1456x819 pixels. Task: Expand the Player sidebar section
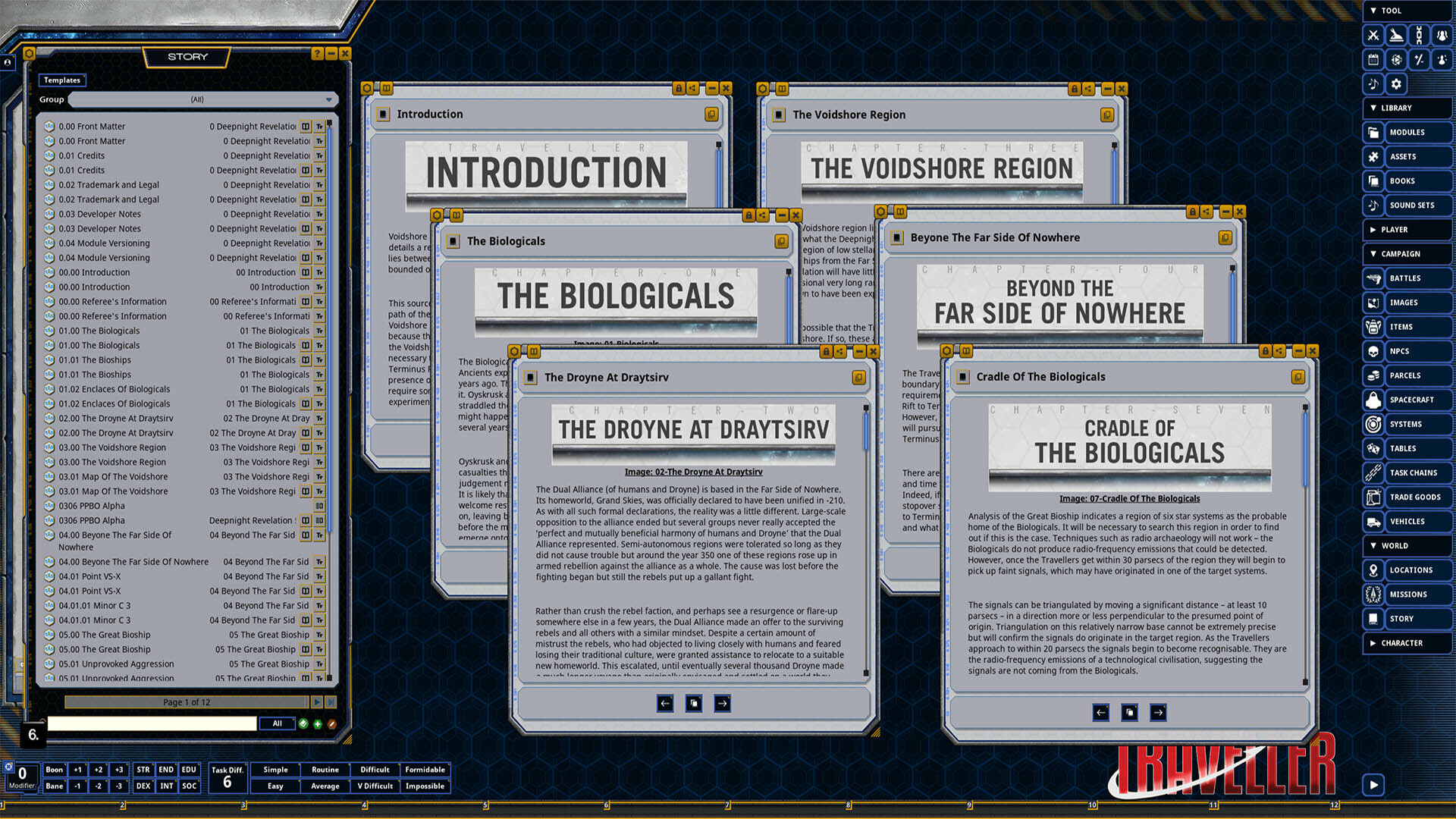pyautogui.click(x=1393, y=229)
